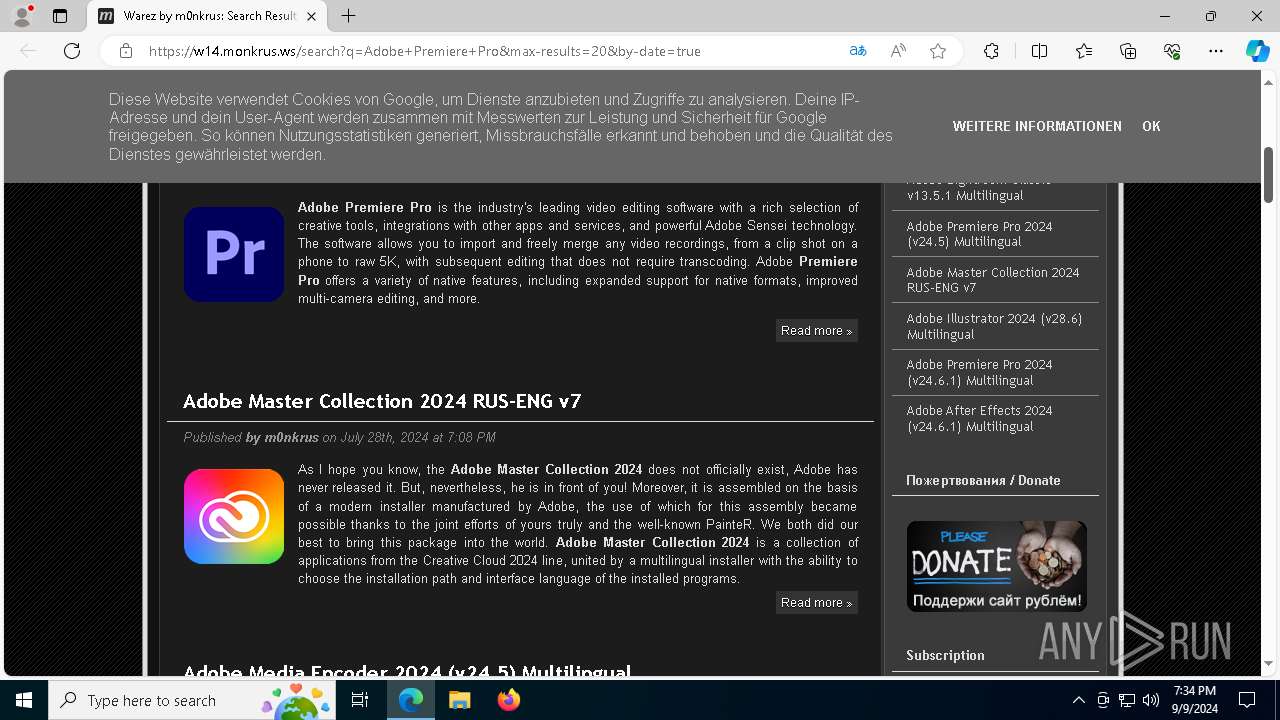Image resolution: width=1280 pixels, height=720 pixels.
Task: Toggle split screen view
Action: point(1039,51)
